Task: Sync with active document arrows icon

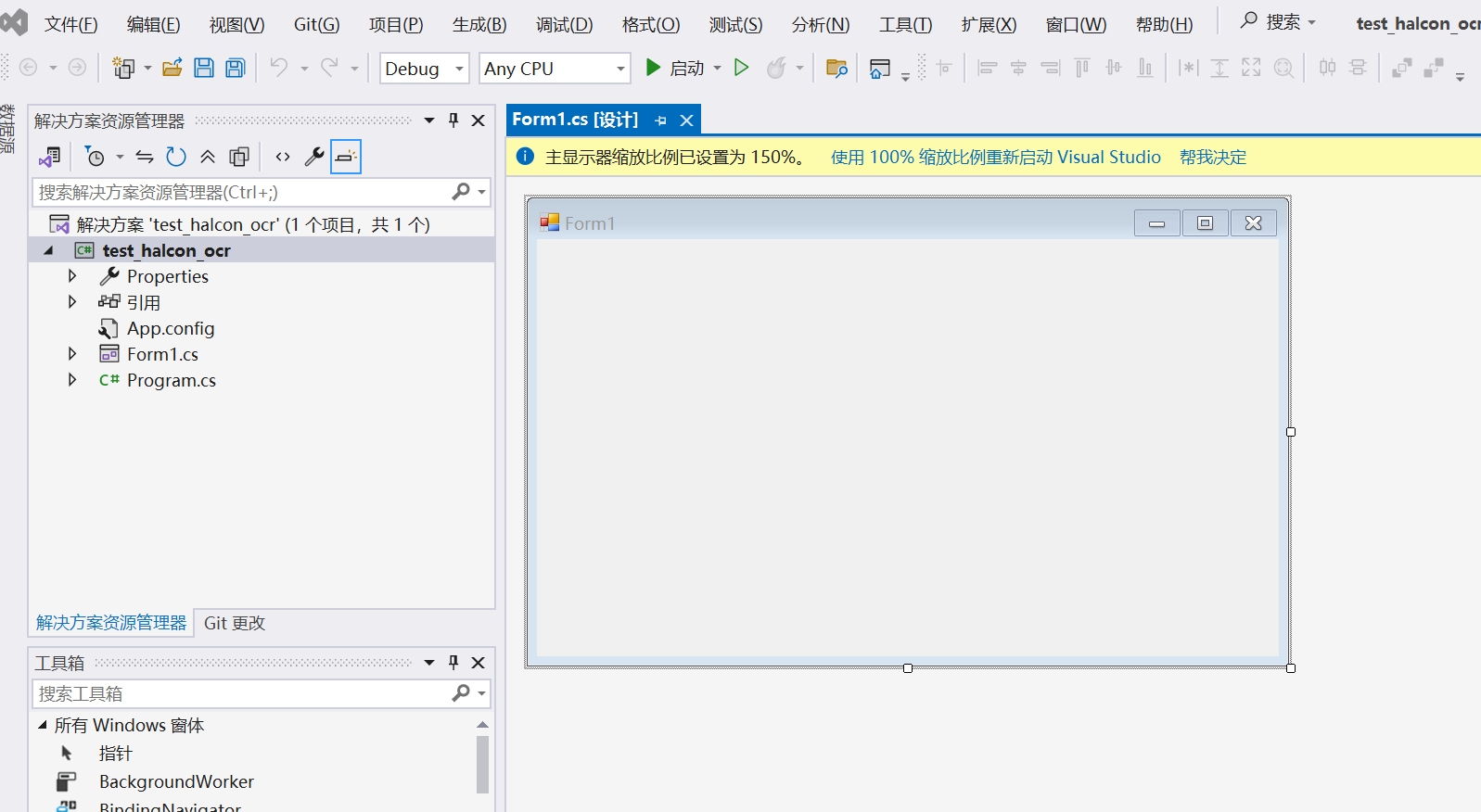Action: 145,157
